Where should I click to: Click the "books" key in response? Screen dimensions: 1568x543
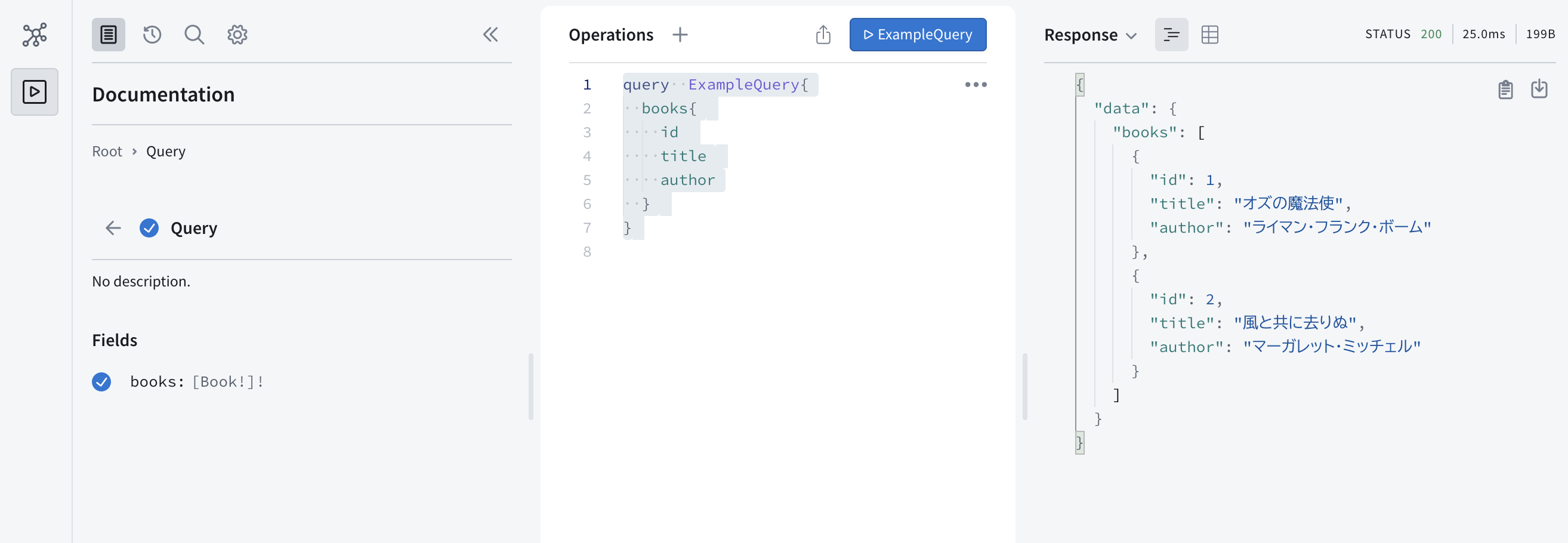[1144, 132]
